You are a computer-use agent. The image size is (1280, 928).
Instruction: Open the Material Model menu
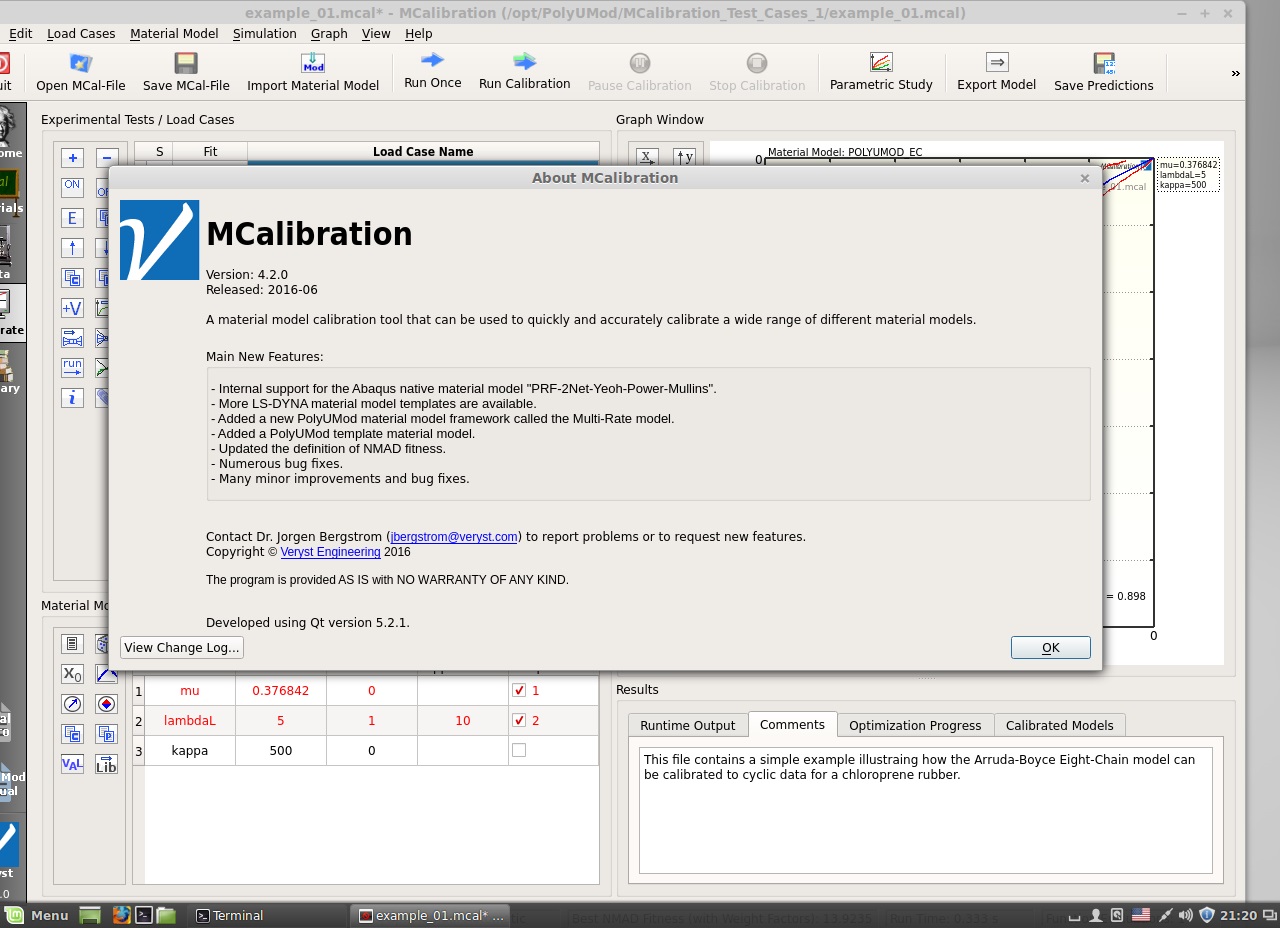(x=174, y=33)
